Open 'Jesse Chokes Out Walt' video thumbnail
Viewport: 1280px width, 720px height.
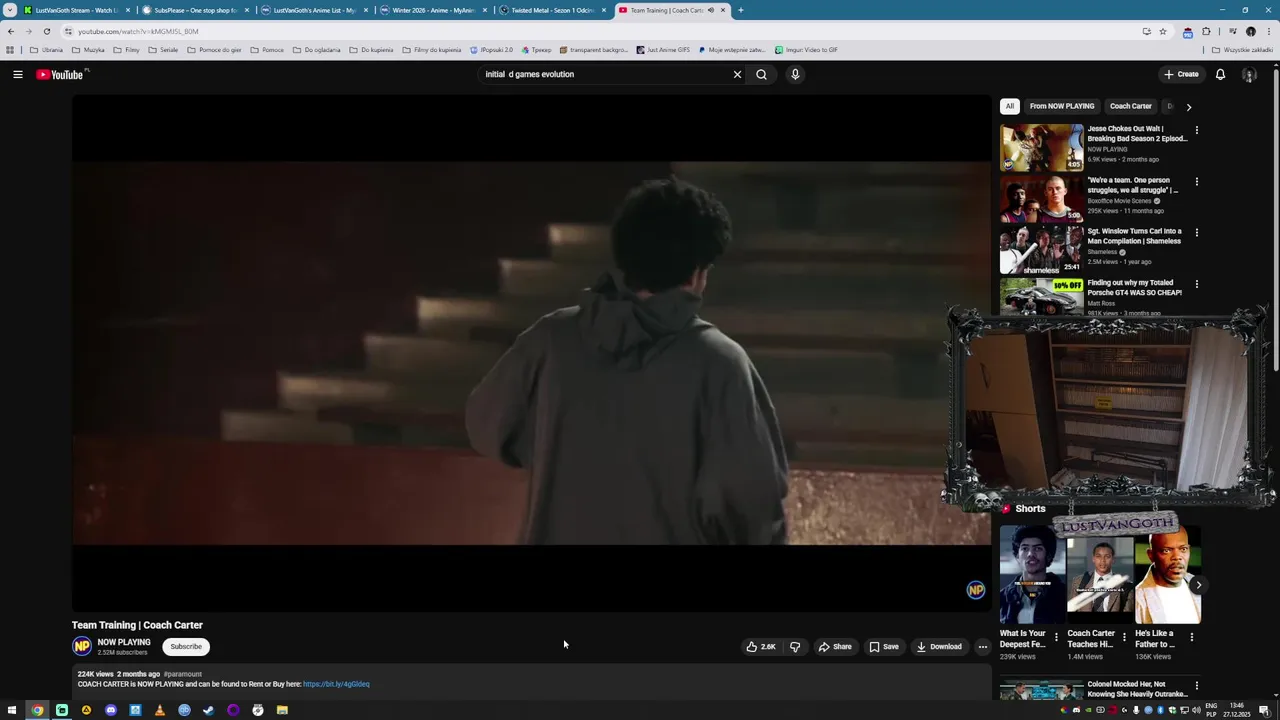click(1041, 147)
